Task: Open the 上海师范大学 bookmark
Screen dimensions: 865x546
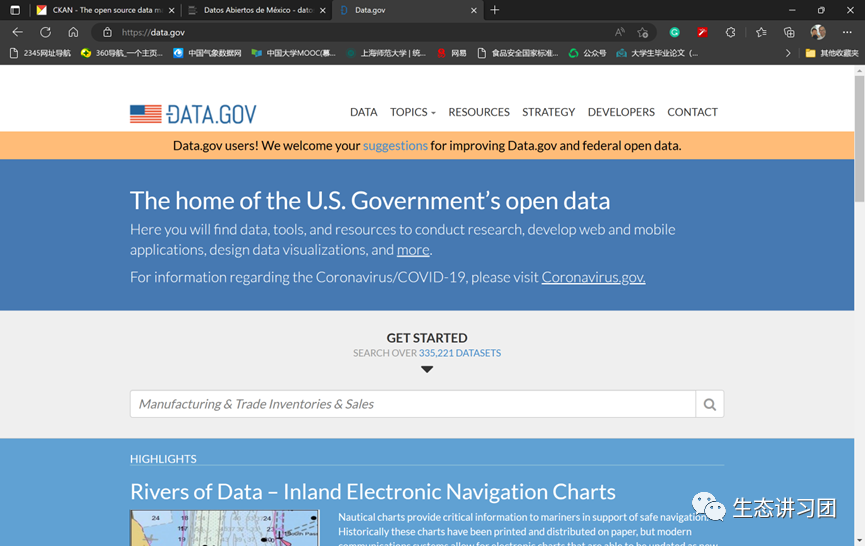Action: coord(386,53)
